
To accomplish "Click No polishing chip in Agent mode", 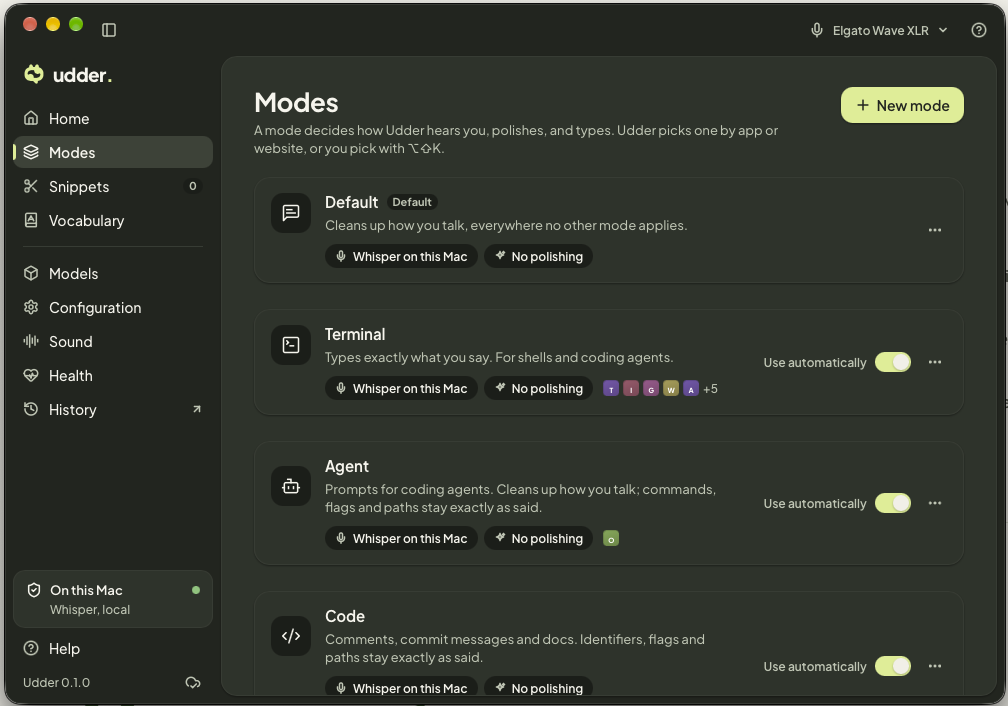I will coord(538,538).
